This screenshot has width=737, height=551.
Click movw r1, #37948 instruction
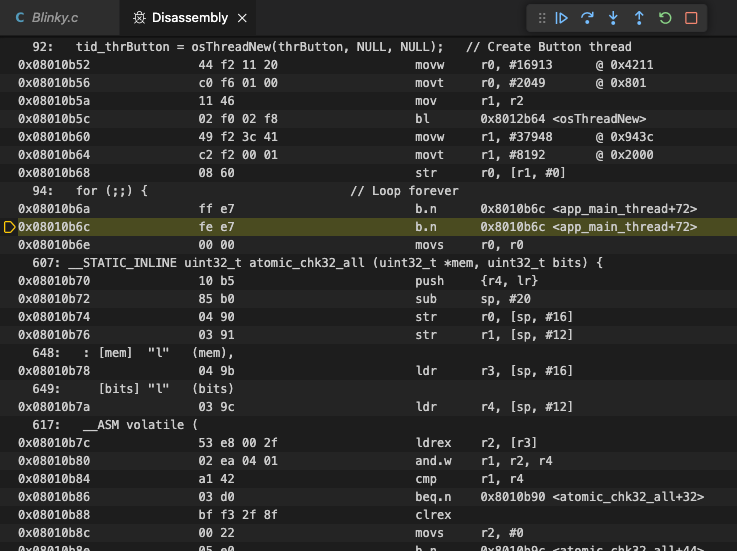click(x=368, y=137)
